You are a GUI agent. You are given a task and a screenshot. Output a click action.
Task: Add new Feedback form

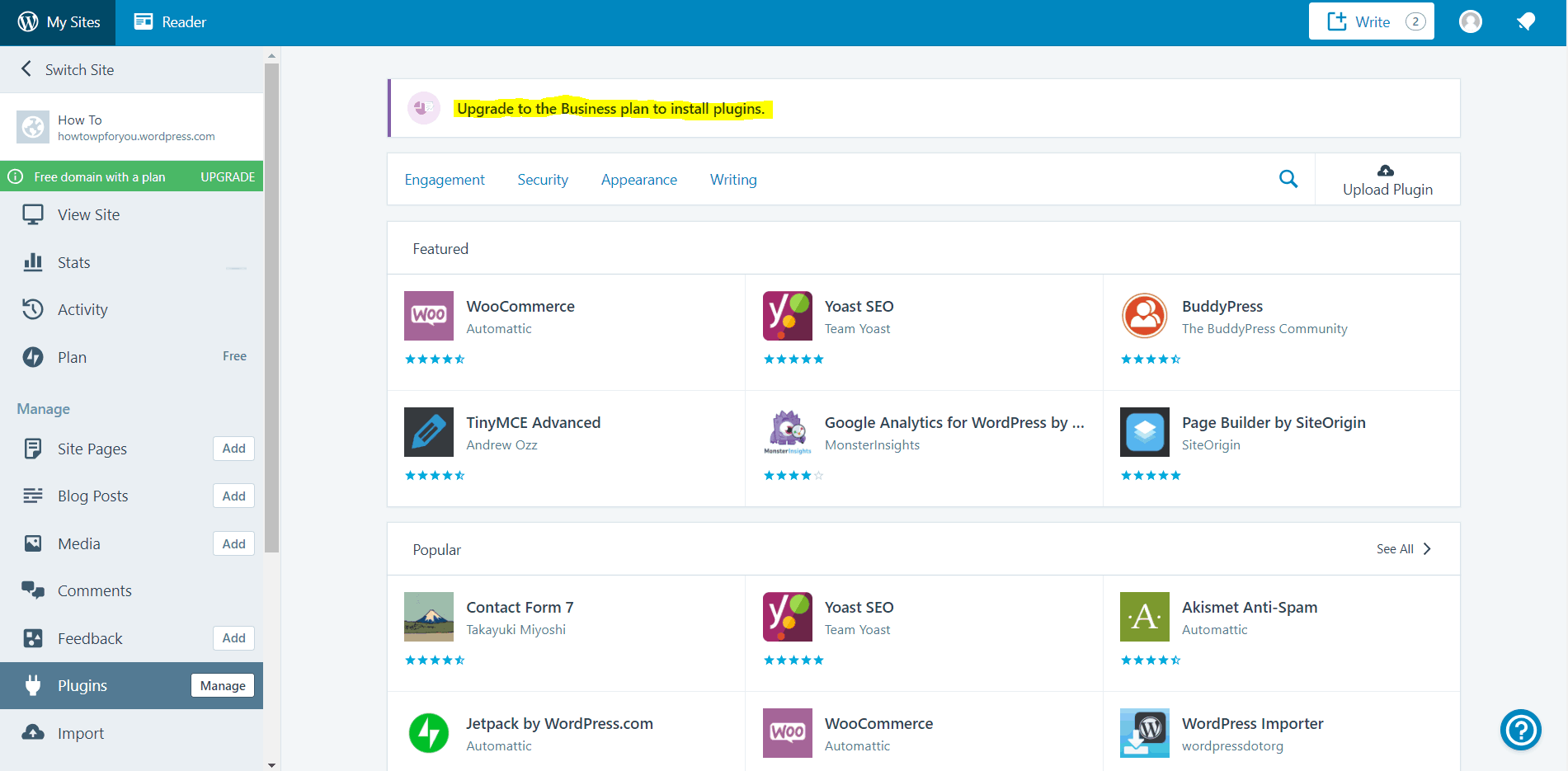234,638
